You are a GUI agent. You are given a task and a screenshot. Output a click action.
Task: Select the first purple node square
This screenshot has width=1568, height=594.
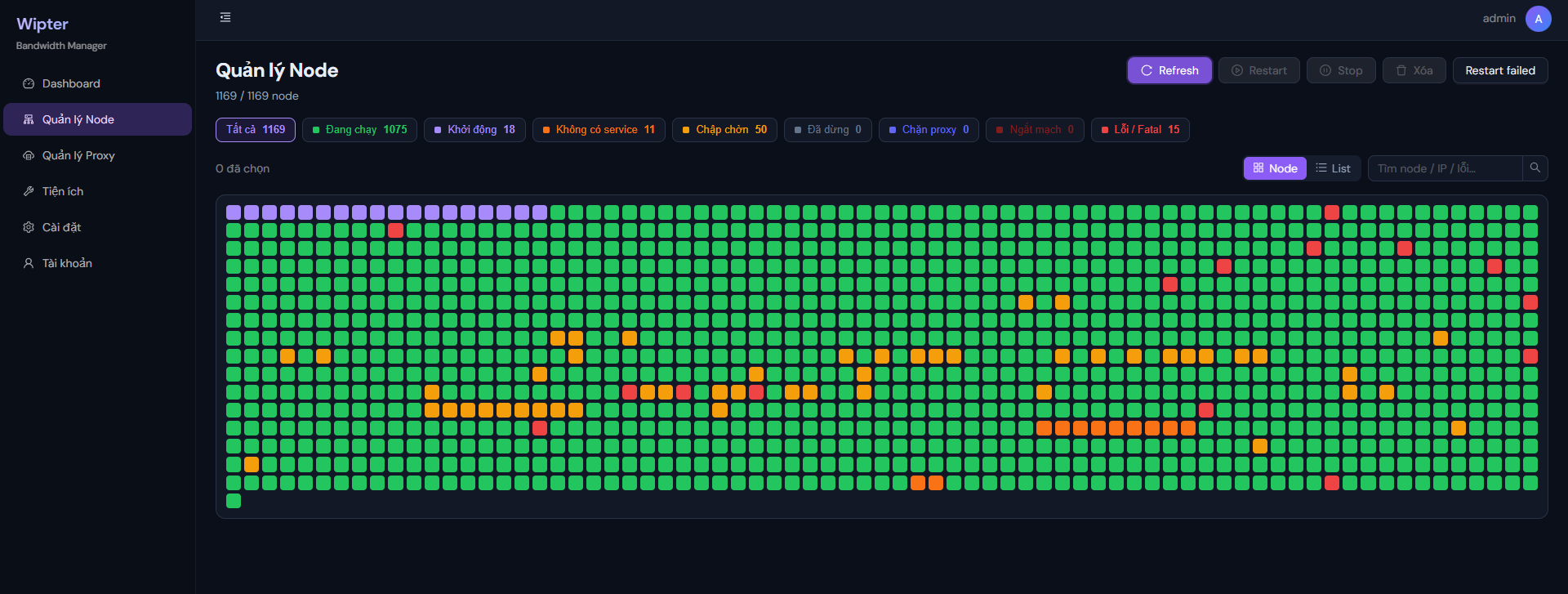[x=234, y=212]
